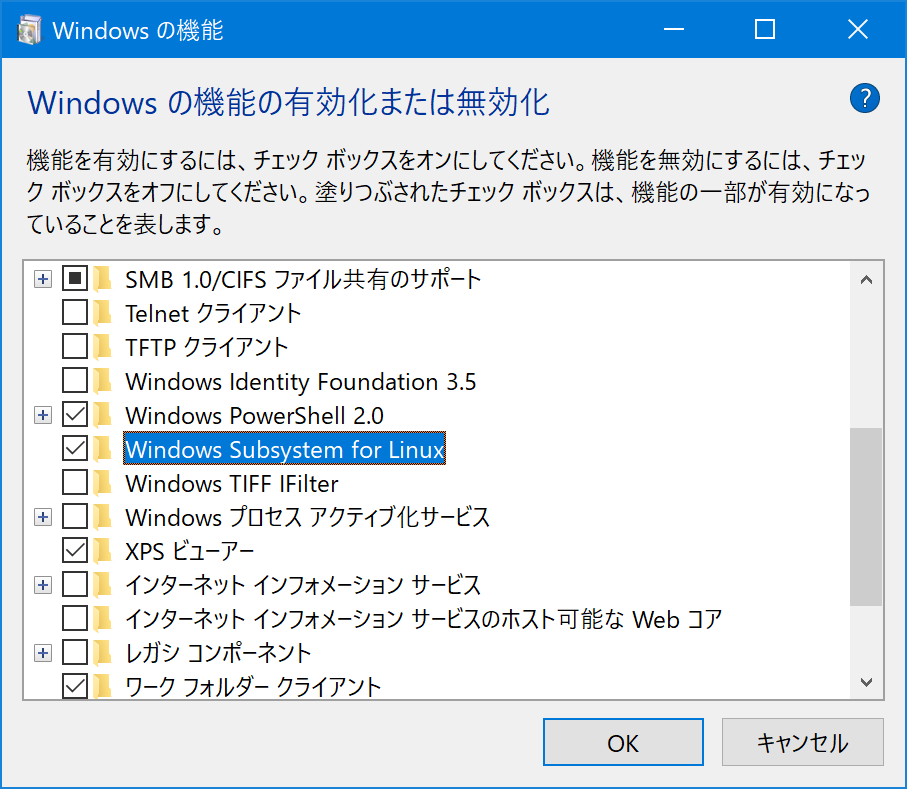Toggle the ワーク フォルダー クライアント checkbox

(75, 687)
